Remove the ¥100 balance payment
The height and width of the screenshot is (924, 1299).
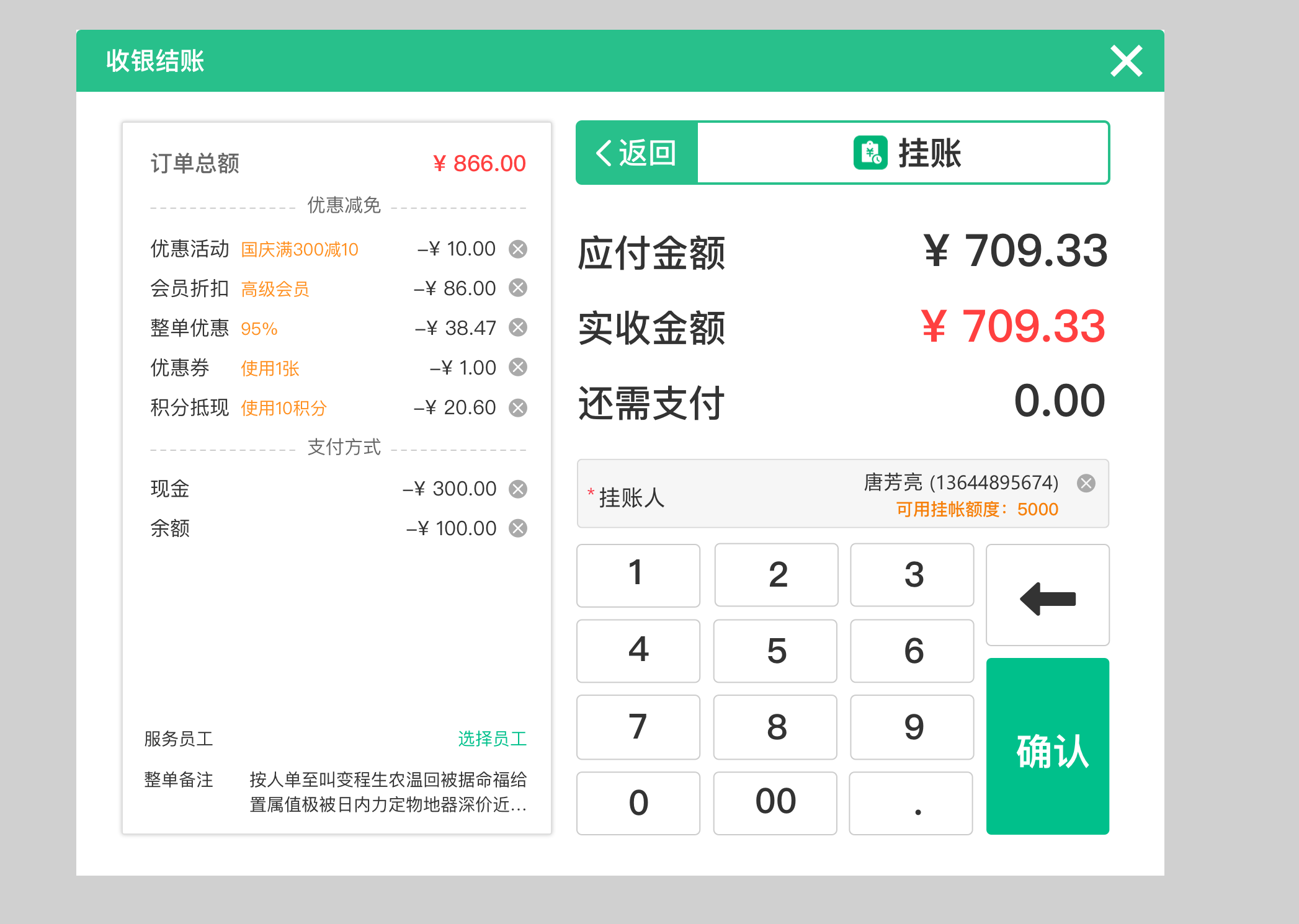pyautogui.click(x=519, y=528)
